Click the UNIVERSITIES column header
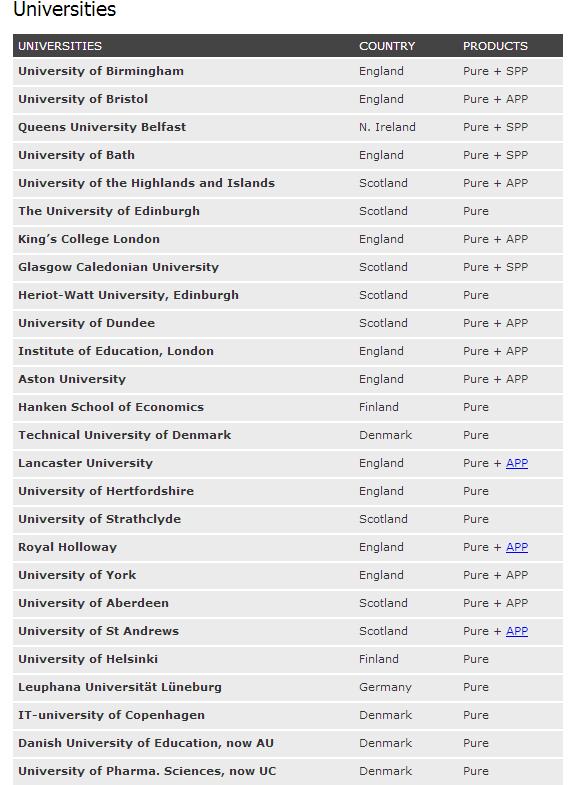 60,46
